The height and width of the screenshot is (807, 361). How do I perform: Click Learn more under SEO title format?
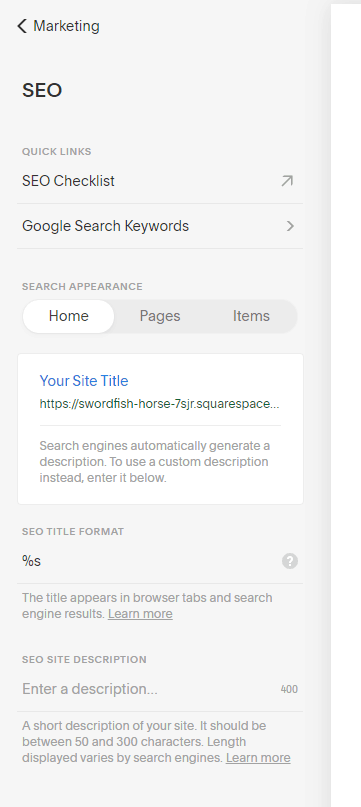pos(140,614)
